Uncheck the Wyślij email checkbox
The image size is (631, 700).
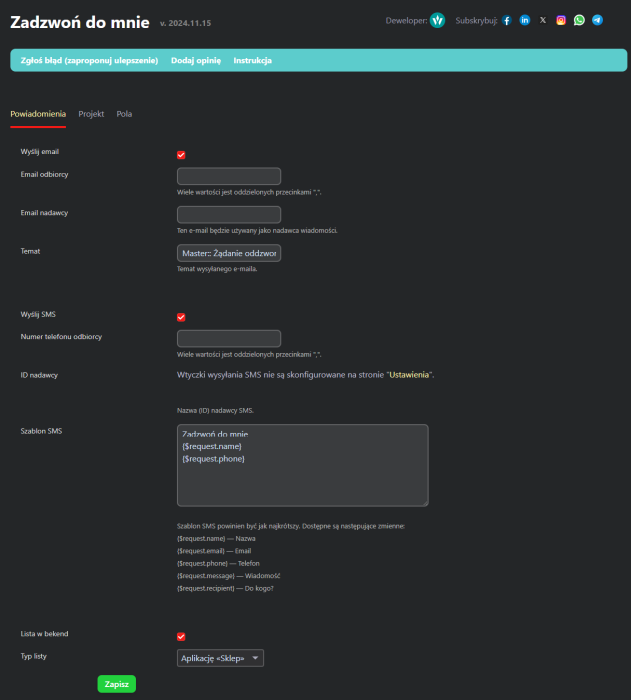point(181,155)
